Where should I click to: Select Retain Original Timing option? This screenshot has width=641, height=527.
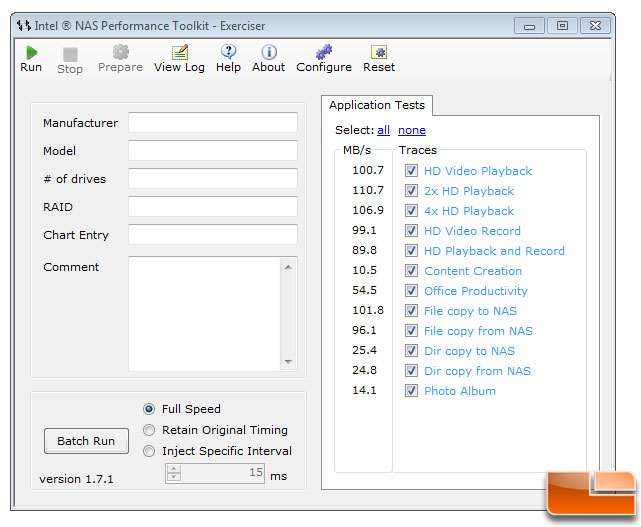pyautogui.click(x=149, y=430)
